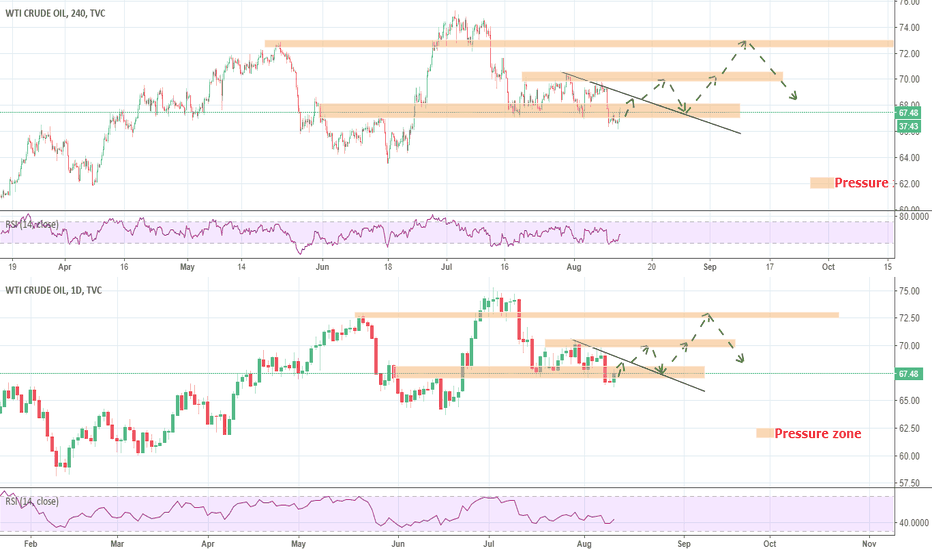
Task: Click the Jul label on the 240 chart time axis
Action: point(446,267)
